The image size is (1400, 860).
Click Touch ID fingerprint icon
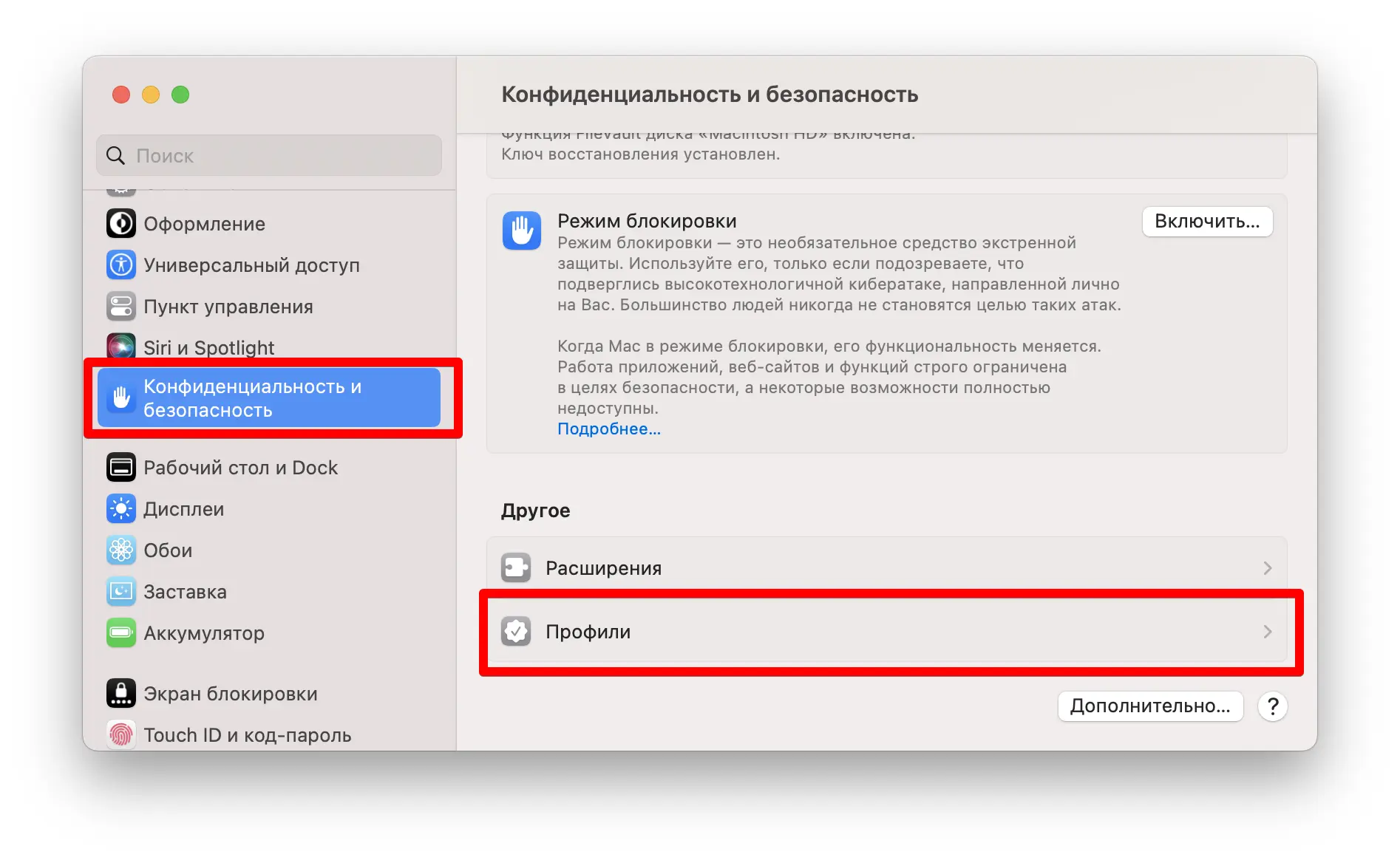(x=121, y=734)
